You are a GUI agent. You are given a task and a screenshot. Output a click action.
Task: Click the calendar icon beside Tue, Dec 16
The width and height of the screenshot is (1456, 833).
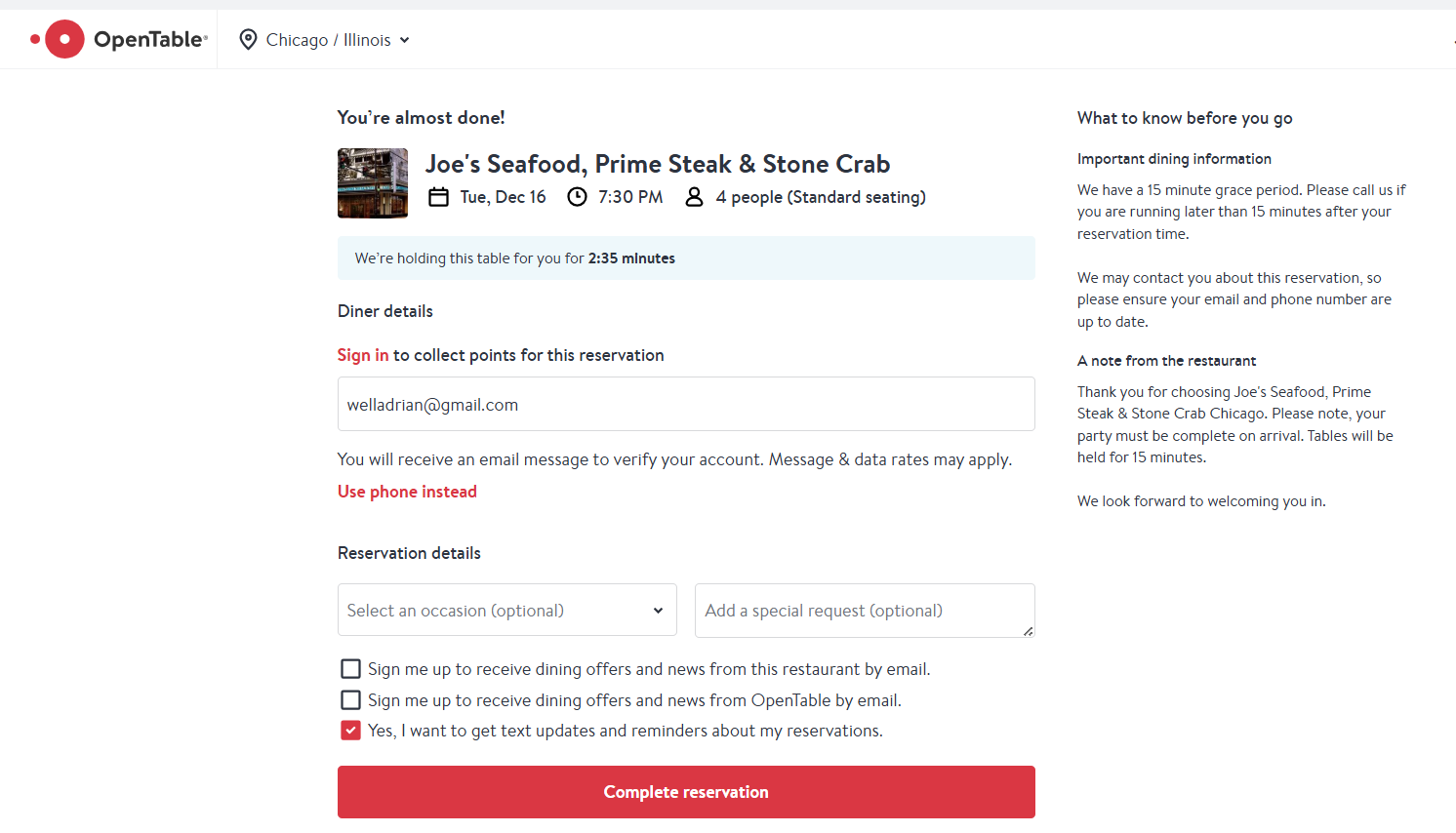439,197
